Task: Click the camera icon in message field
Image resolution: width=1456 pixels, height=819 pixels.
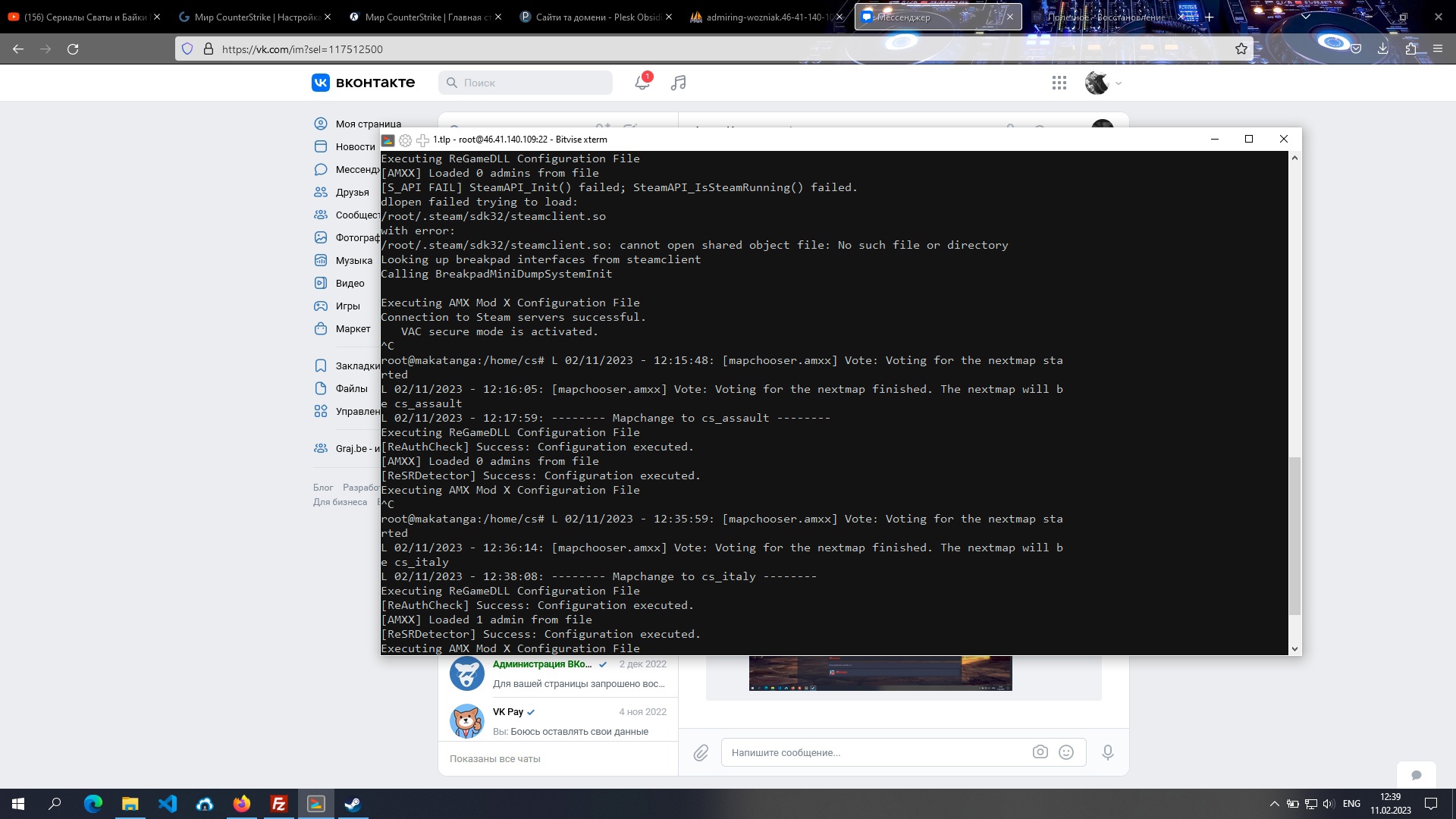Action: tap(1040, 752)
